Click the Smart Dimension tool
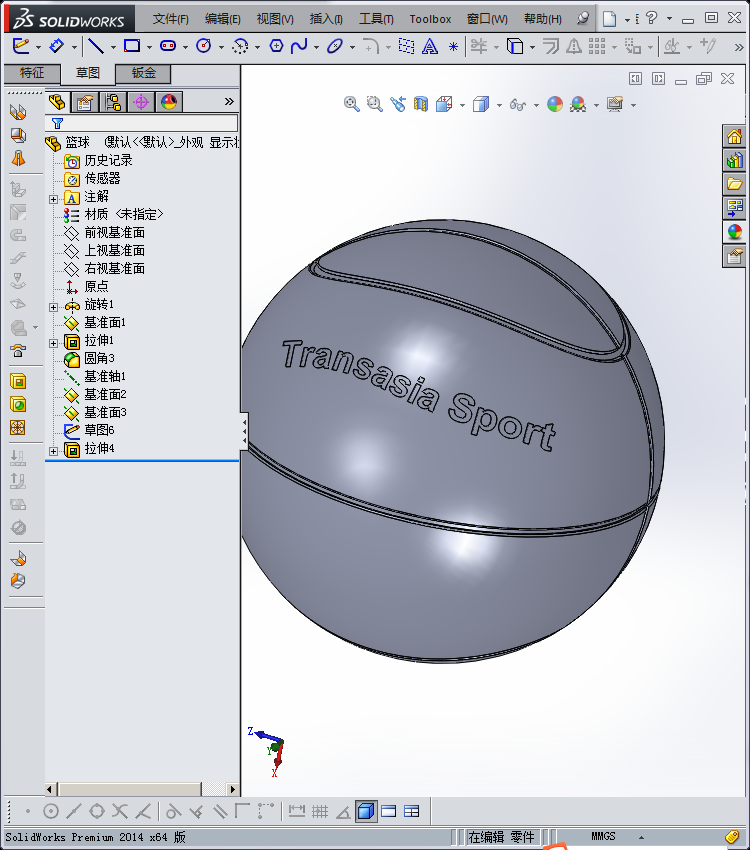 [x=56, y=46]
